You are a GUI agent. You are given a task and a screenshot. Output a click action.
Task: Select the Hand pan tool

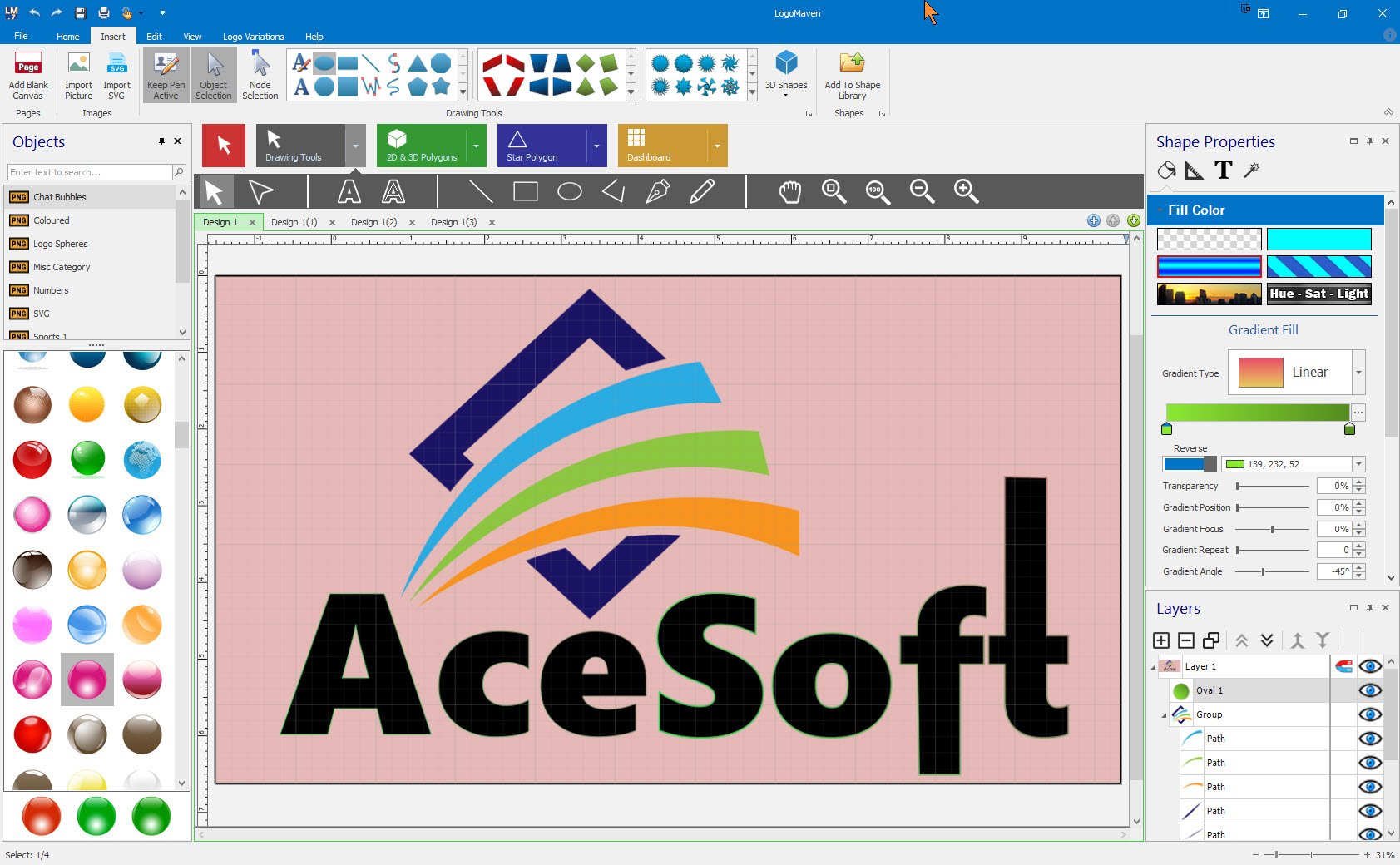789,192
